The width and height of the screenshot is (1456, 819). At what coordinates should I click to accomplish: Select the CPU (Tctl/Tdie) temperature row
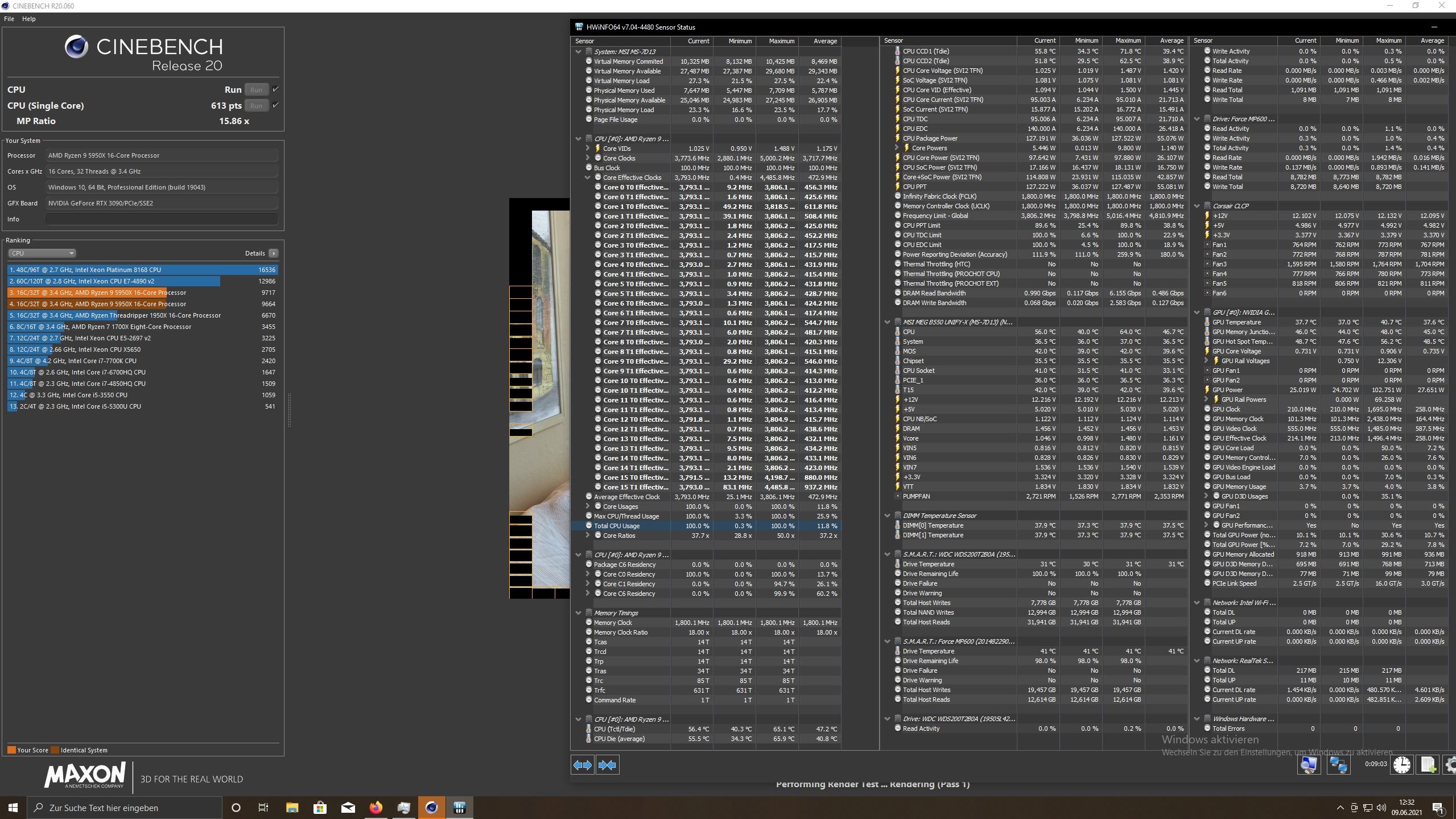pyautogui.click(x=706, y=729)
